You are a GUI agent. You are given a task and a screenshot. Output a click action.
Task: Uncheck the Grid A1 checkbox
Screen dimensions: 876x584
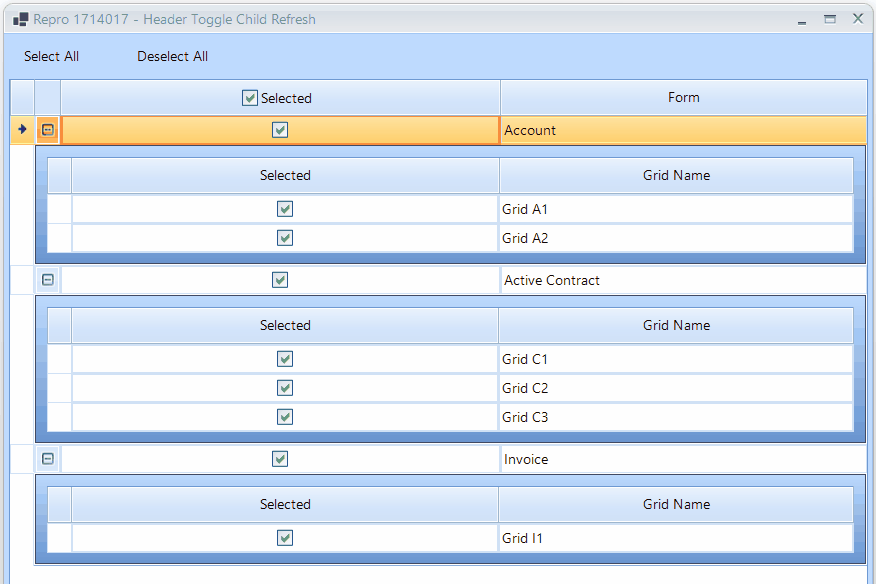(x=285, y=209)
